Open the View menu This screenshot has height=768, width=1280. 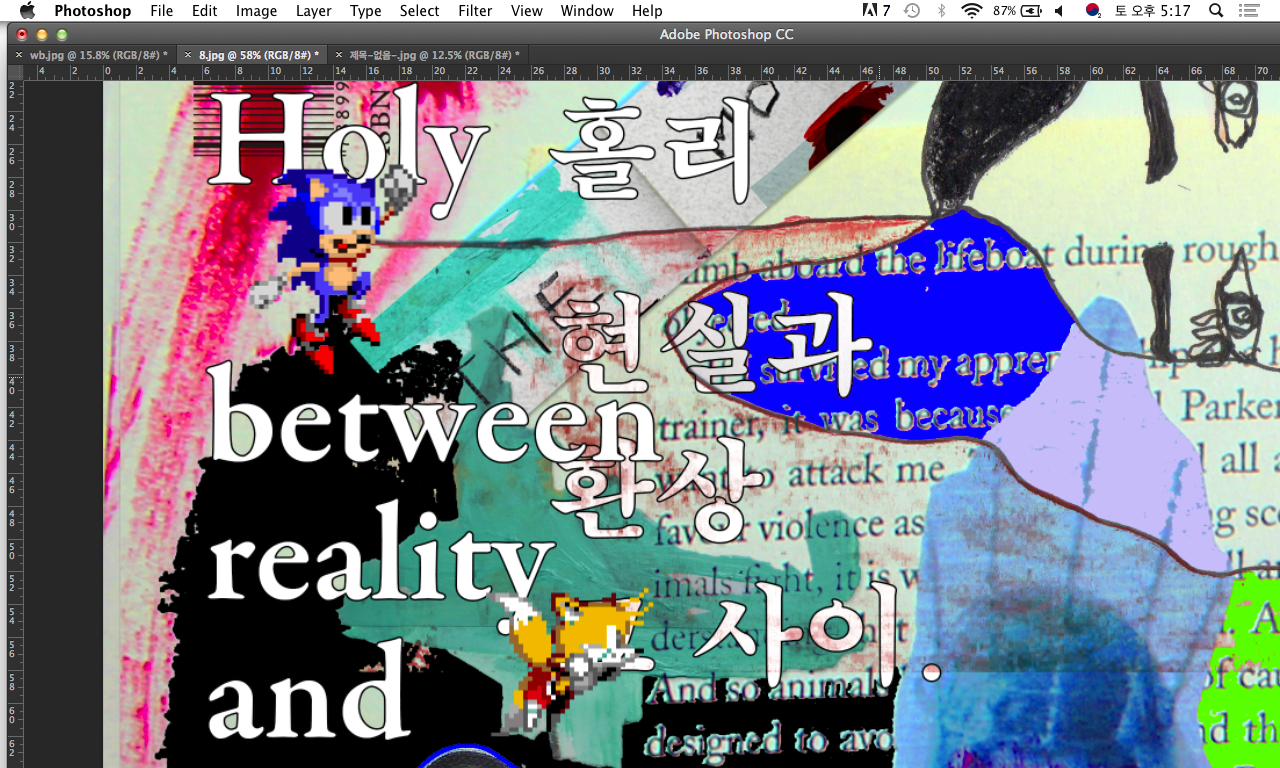(526, 11)
